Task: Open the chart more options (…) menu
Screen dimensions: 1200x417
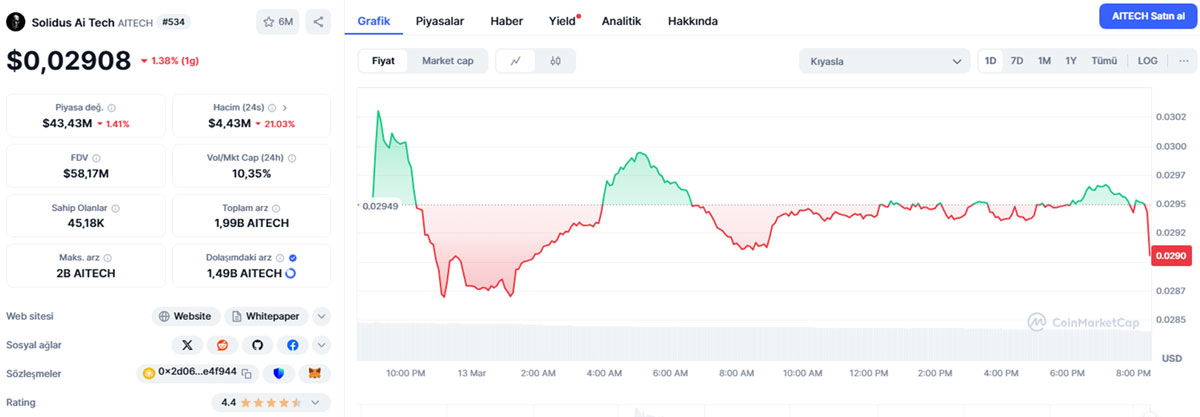Action: click(x=1183, y=61)
